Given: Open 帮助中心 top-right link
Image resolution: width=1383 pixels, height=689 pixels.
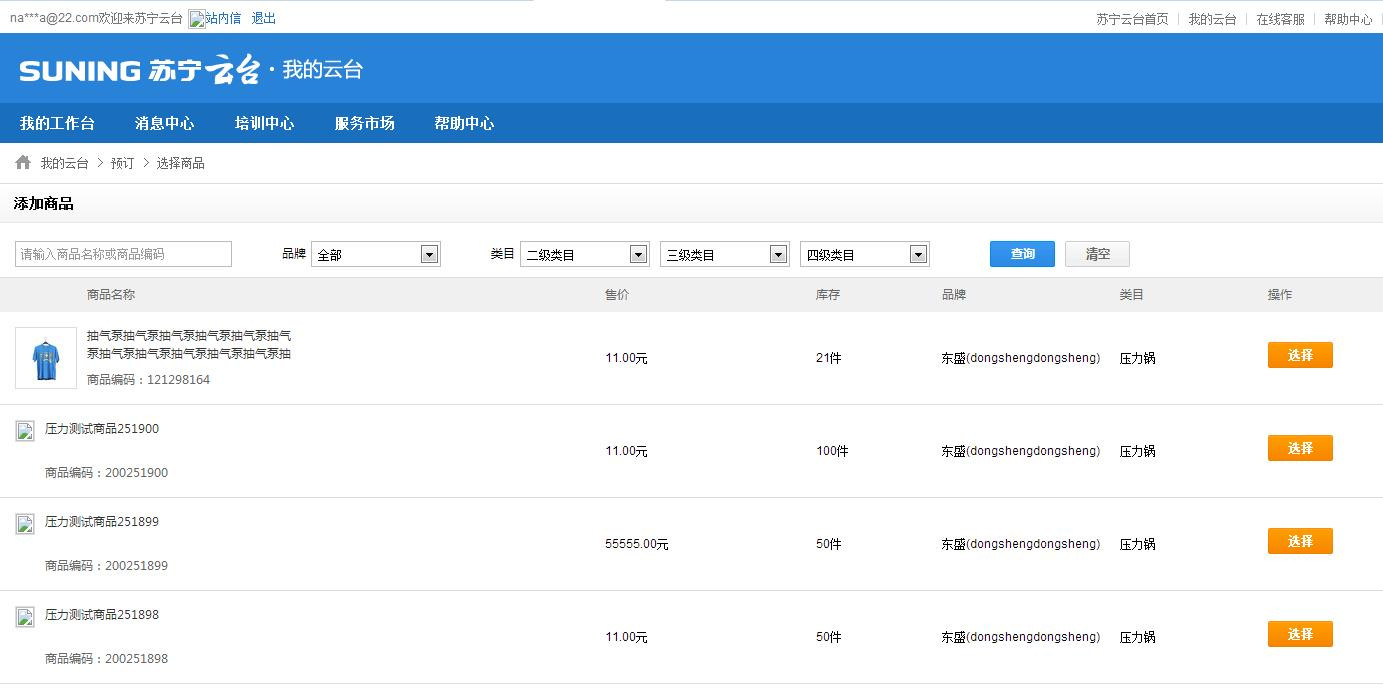Looking at the screenshot, I should coord(1348,19).
